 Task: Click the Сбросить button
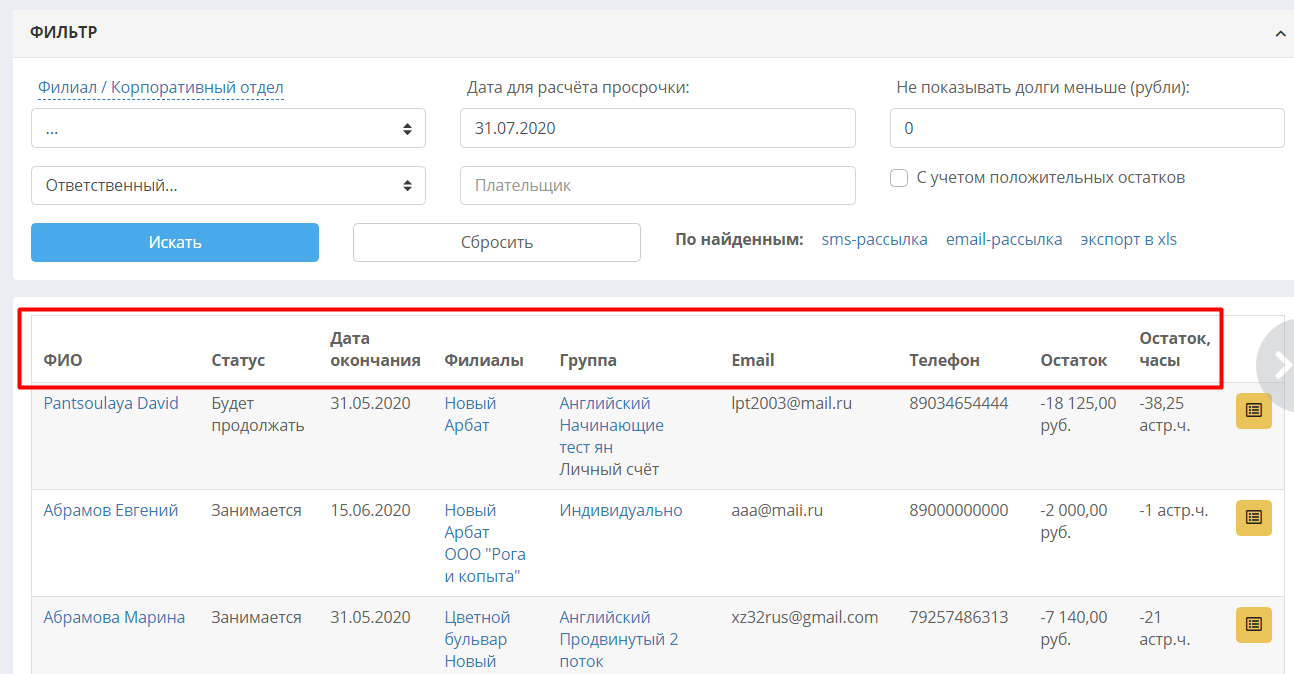(497, 242)
